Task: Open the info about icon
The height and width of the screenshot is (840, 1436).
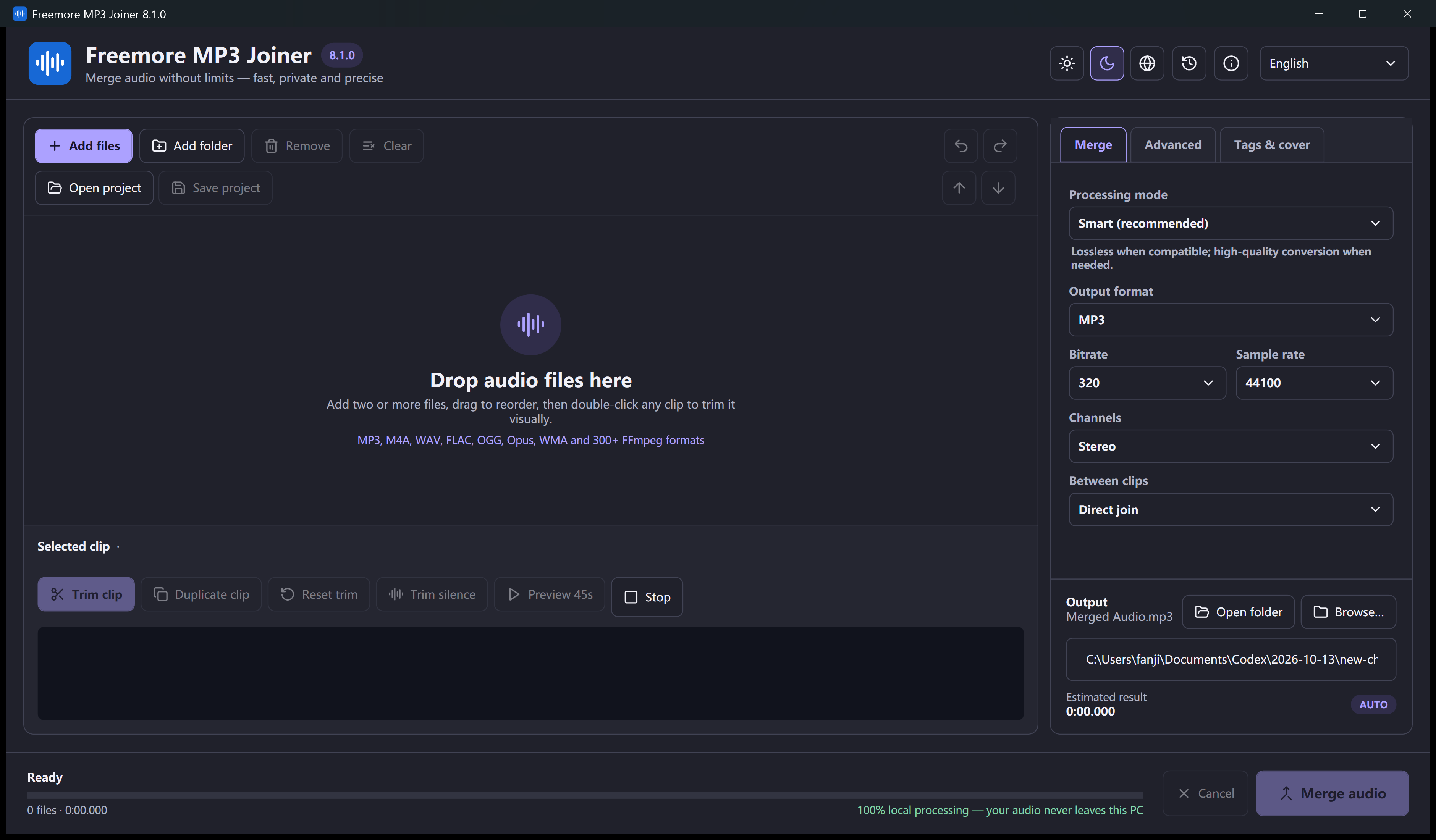Action: [x=1231, y=63]
